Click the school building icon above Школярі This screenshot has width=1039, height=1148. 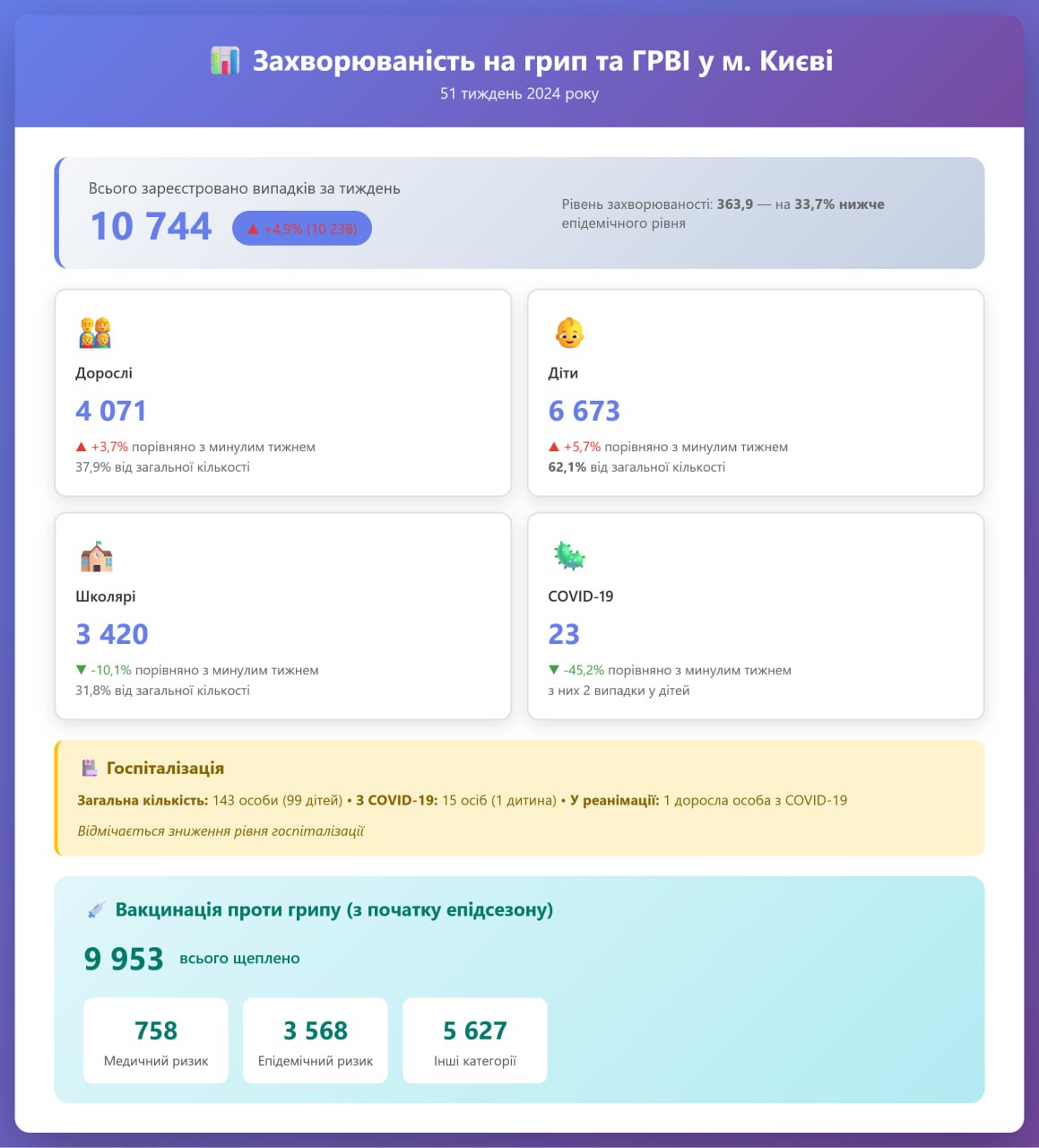(x=96, y=556)
